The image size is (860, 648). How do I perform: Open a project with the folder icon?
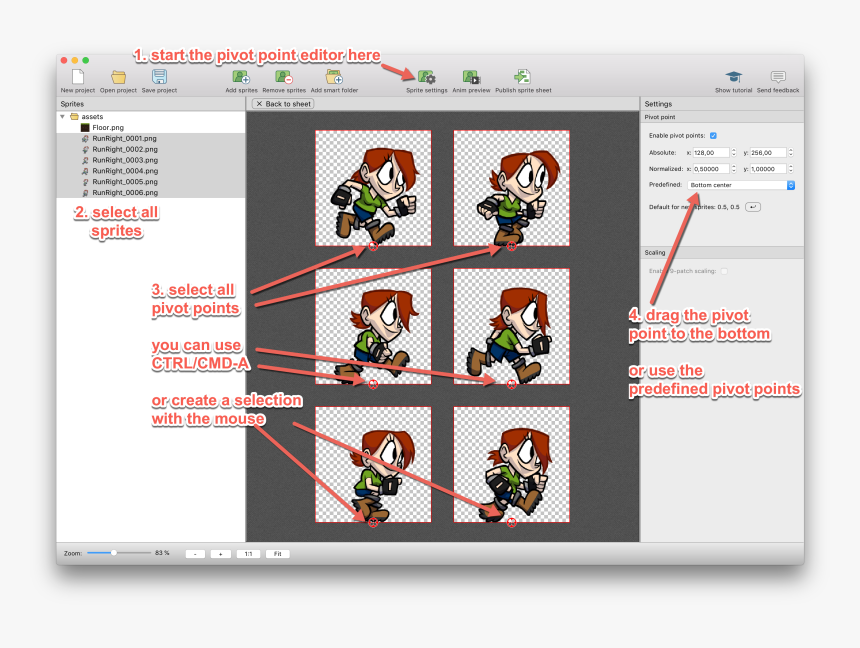click(x=118, y=77)
